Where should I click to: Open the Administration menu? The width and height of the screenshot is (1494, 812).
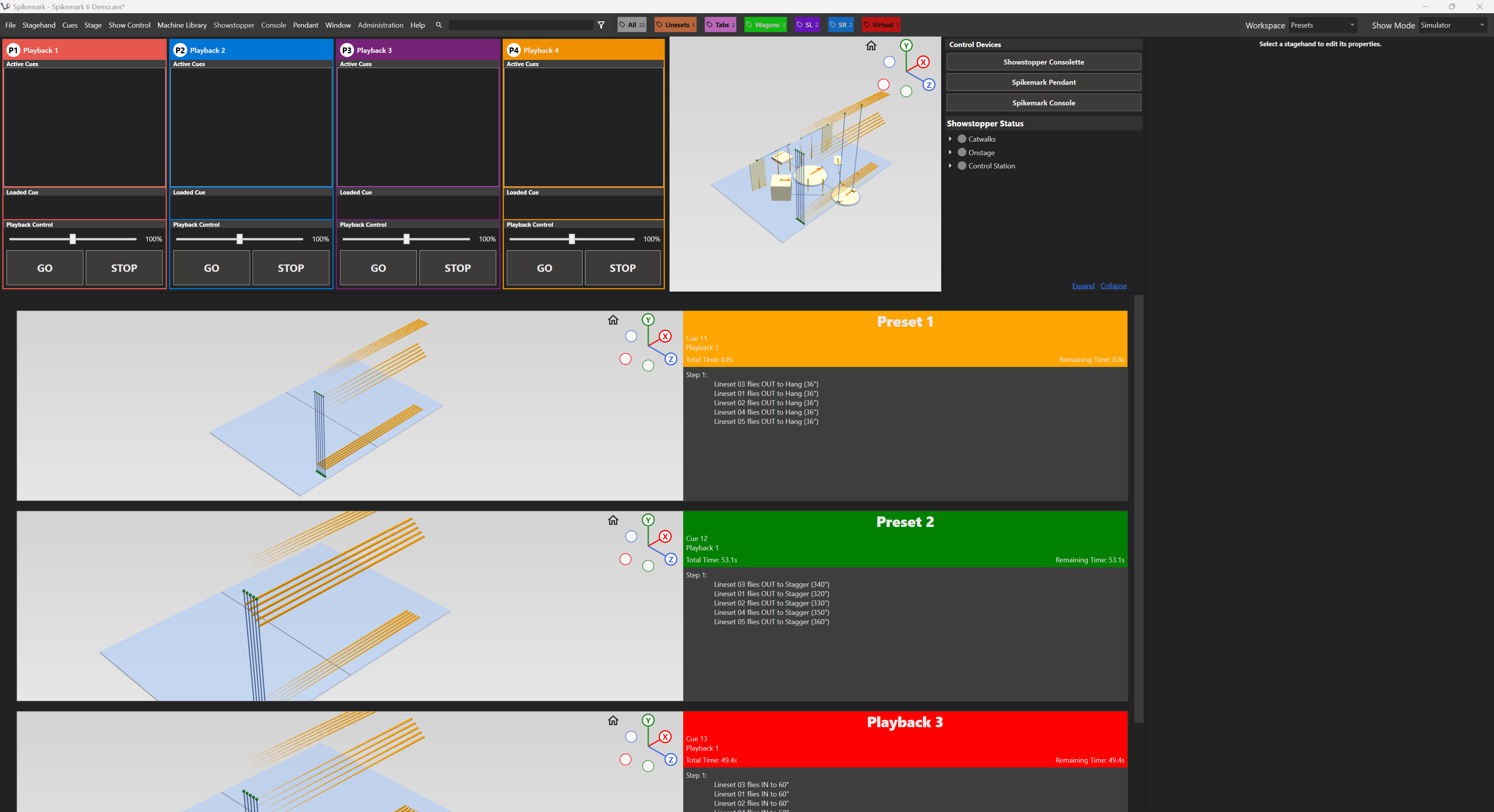point(381,25)
